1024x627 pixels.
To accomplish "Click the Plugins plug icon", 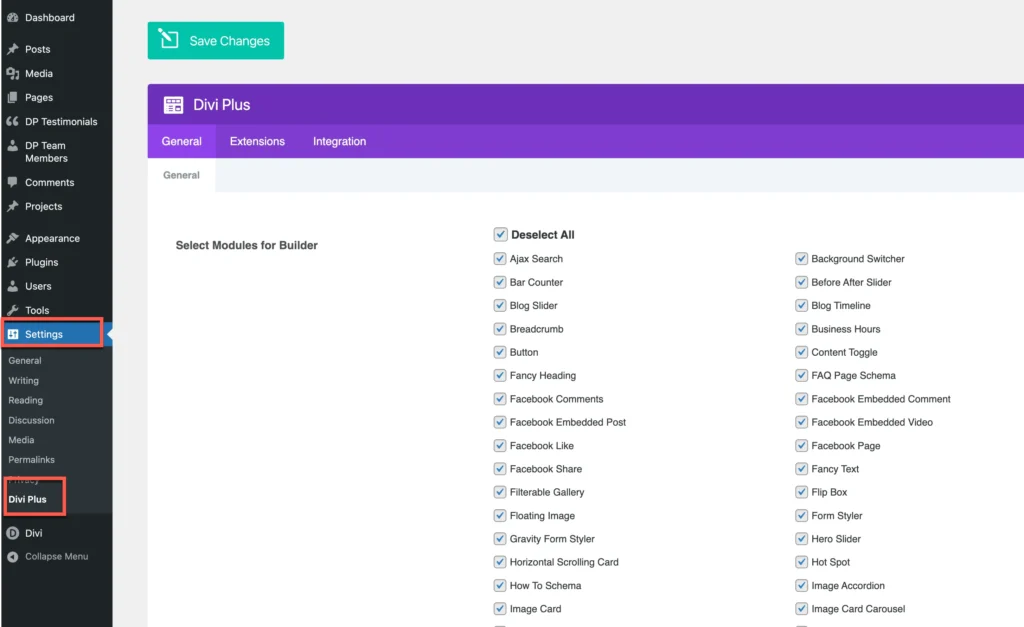I will pyautogui.click(x=12, y=262).
